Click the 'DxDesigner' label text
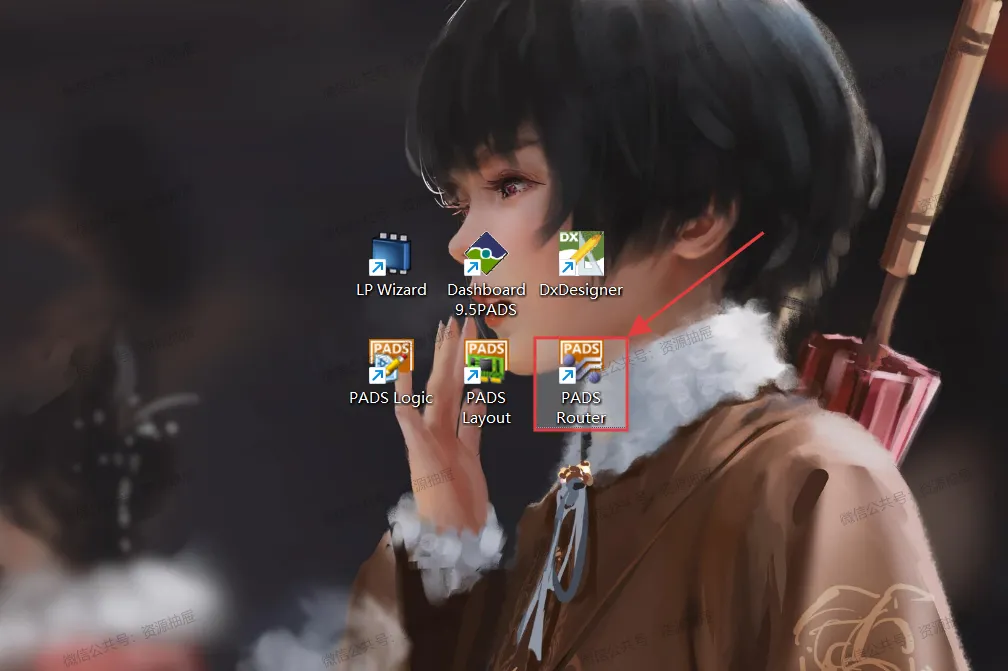Screen dimensions: 1008x671 580,290
